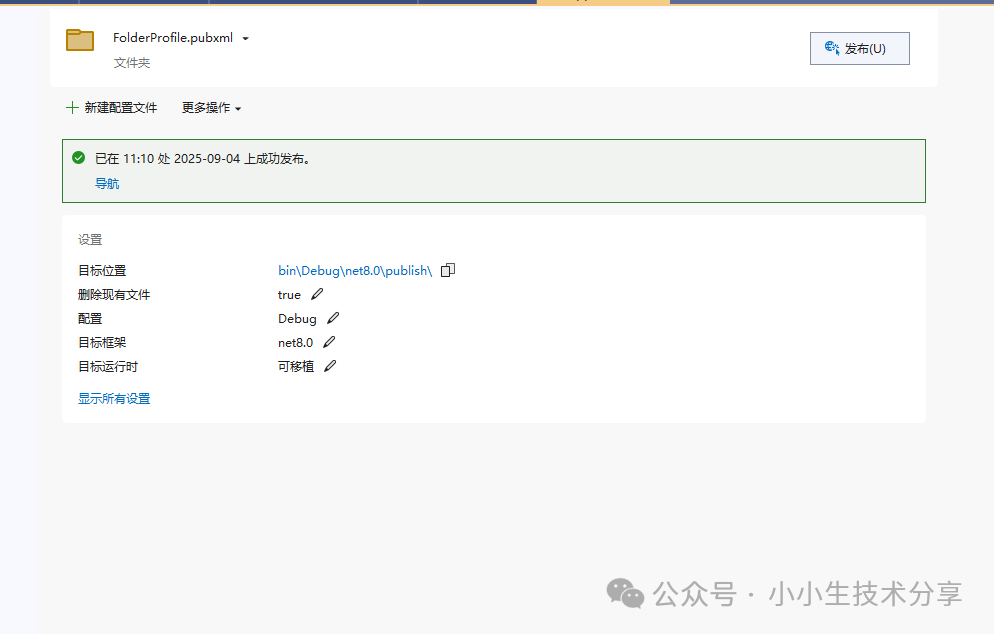Edit 删除现有文件 using its pencil icon

[317, 294]
